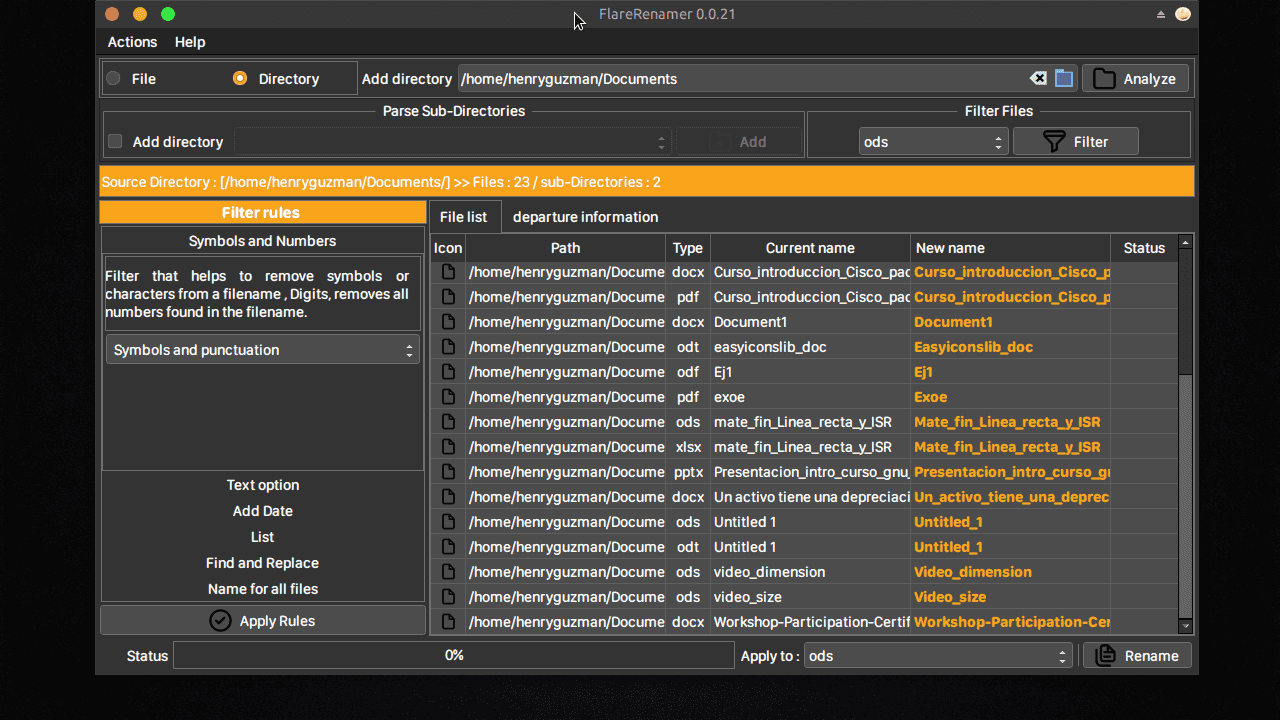This screenshot has width=1280, height=720.
Task: Open the Filter Files extension dropdown
Action: coord(933,142)
